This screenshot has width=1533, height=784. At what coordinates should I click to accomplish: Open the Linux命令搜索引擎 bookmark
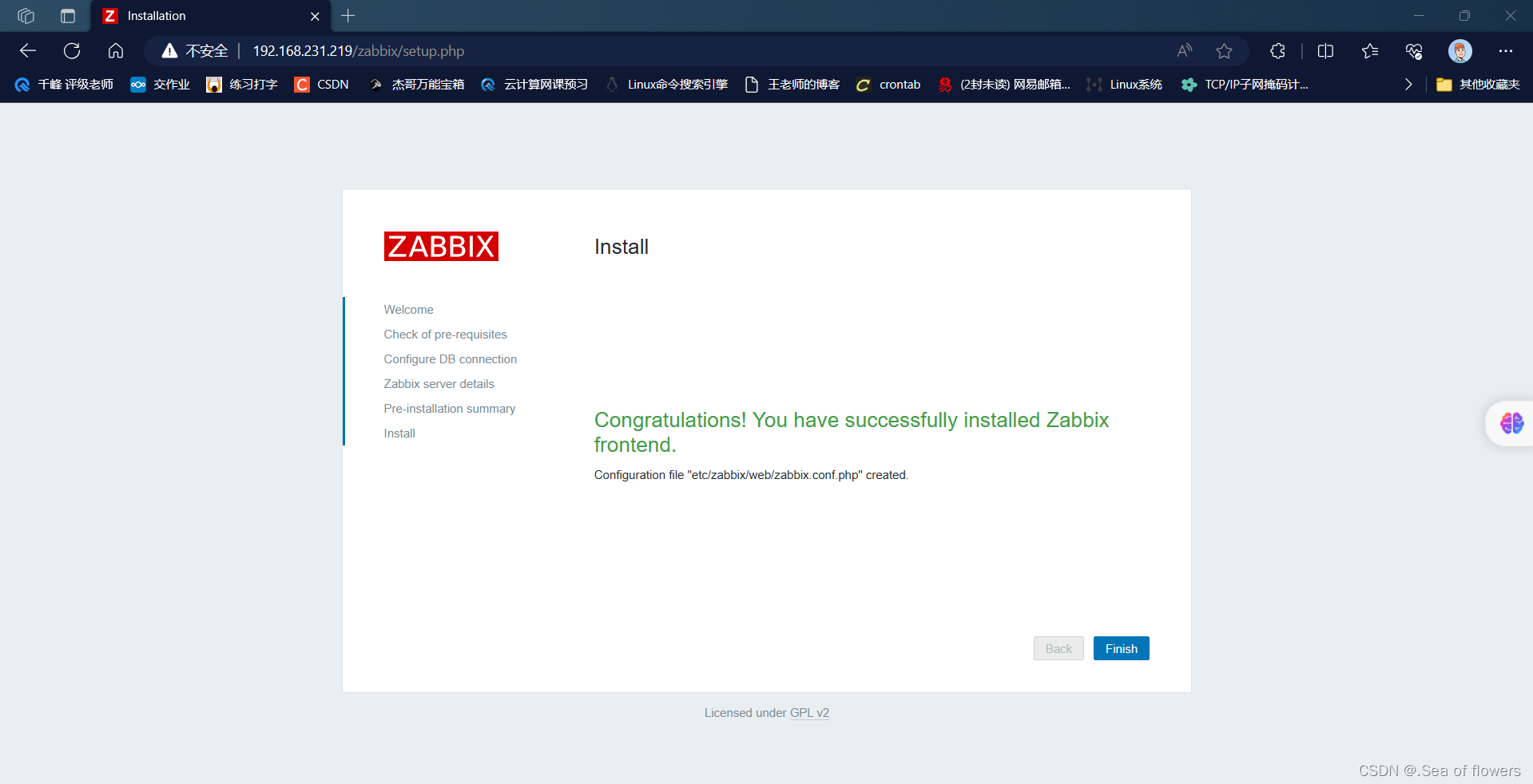coord(667,85)
